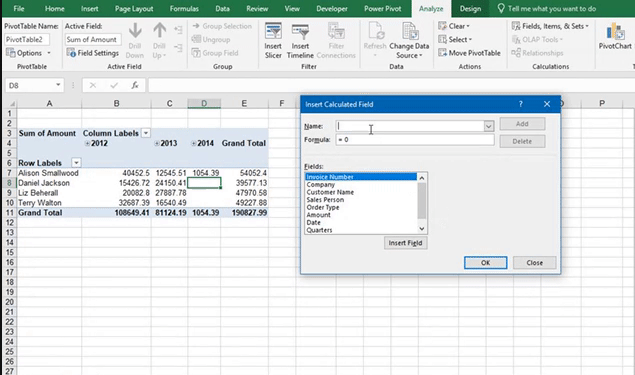This screenshot has width=635, height=375.
Task: Expand the 2012 year group
Action: tap(87, 143)
